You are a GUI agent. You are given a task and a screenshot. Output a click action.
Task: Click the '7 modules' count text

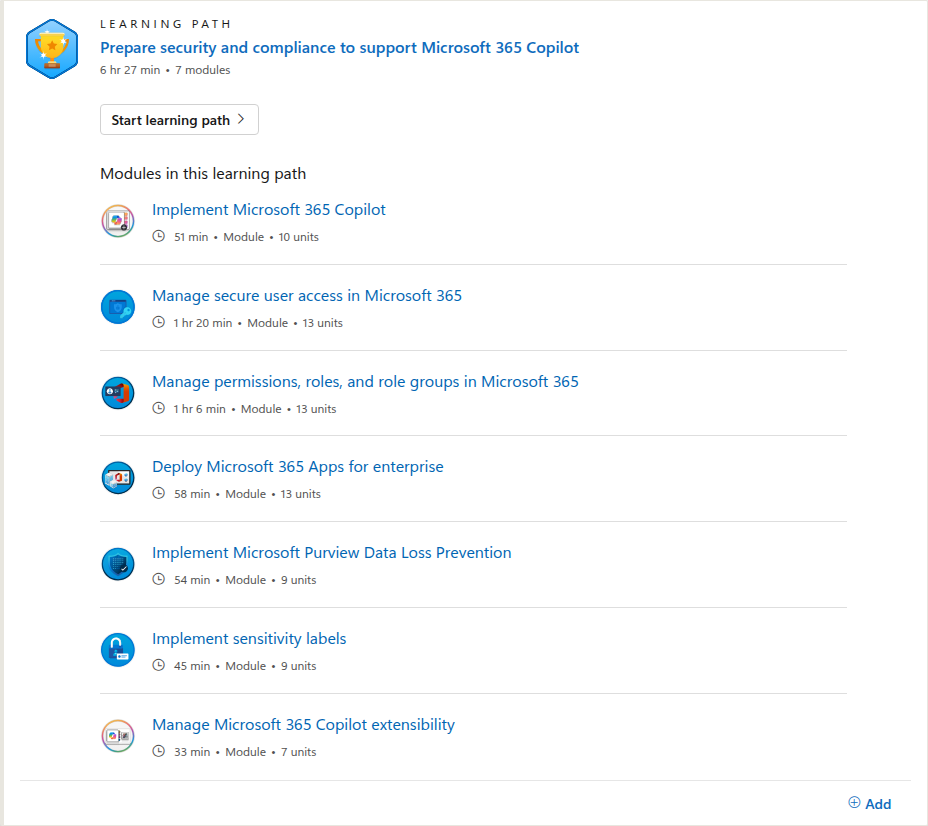(x=202, y=70)
